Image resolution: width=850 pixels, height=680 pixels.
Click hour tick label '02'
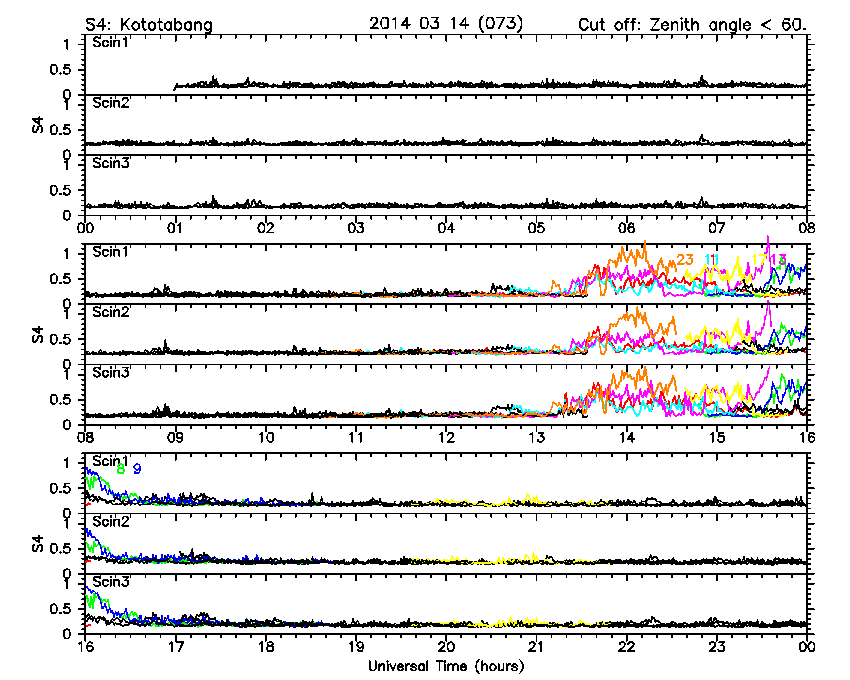point(266,228)
